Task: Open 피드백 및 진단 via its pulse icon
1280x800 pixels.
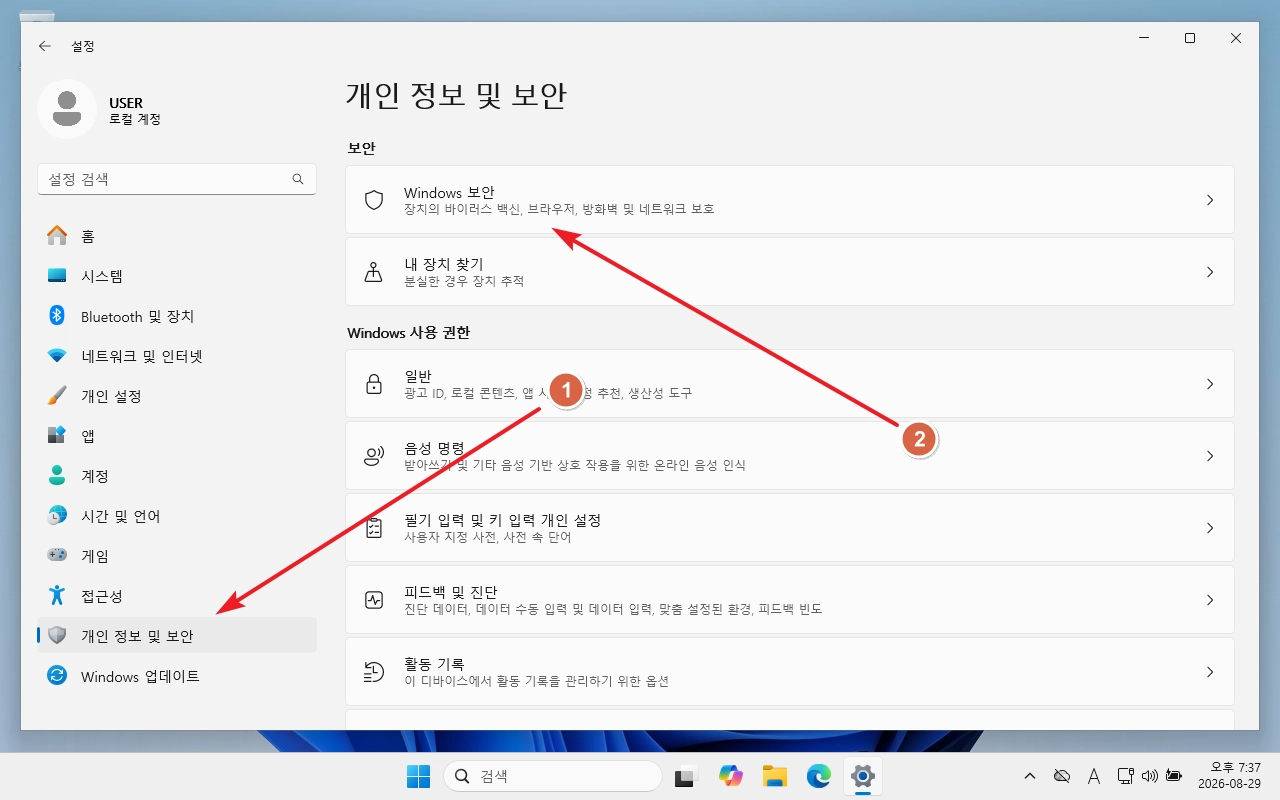Action: 374,600
